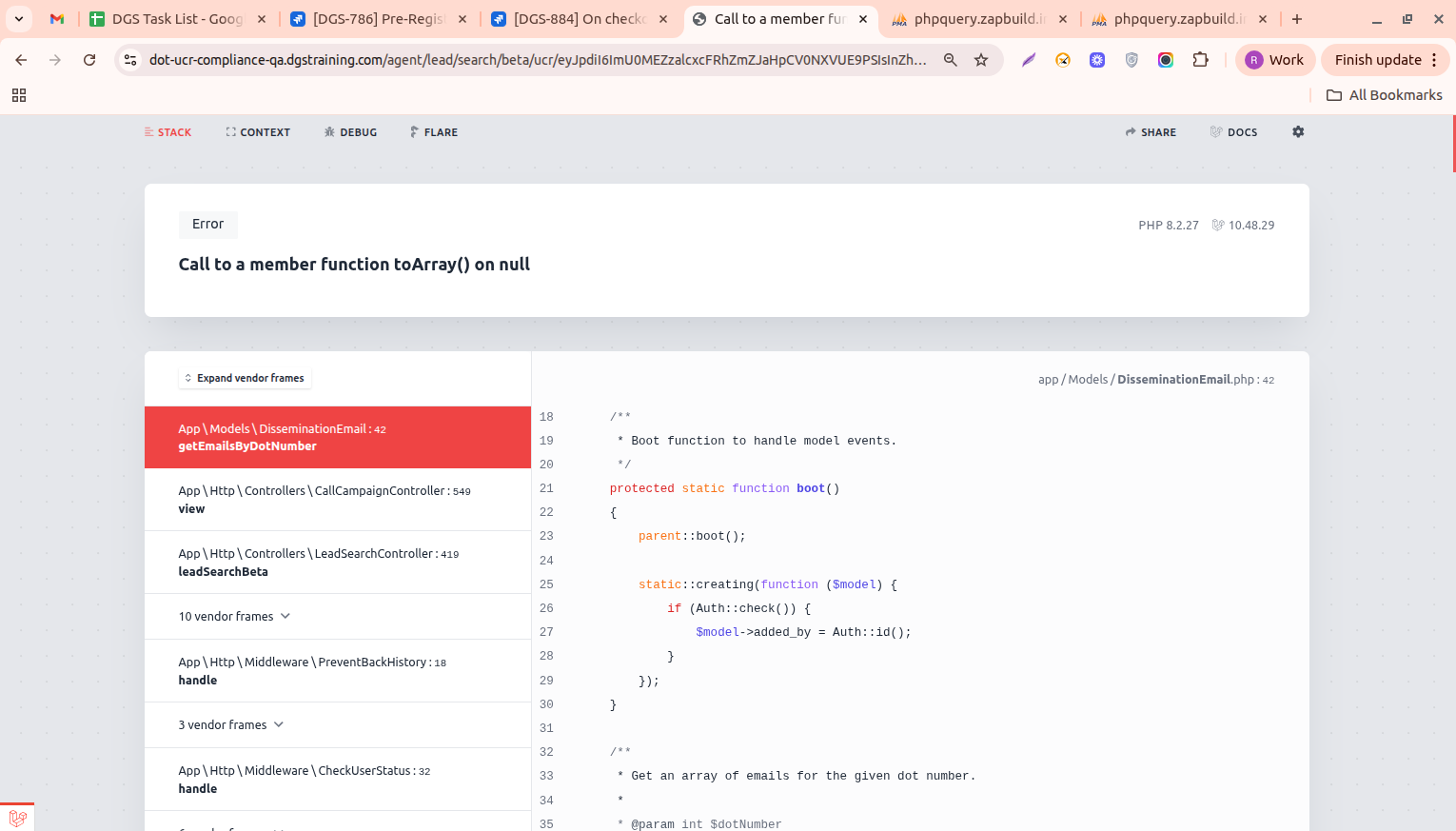The height and width of the screenshot is (831, 1456).
Task: Open the Apps grid icon in bookmarks bar
Action: tap(19, 95)
